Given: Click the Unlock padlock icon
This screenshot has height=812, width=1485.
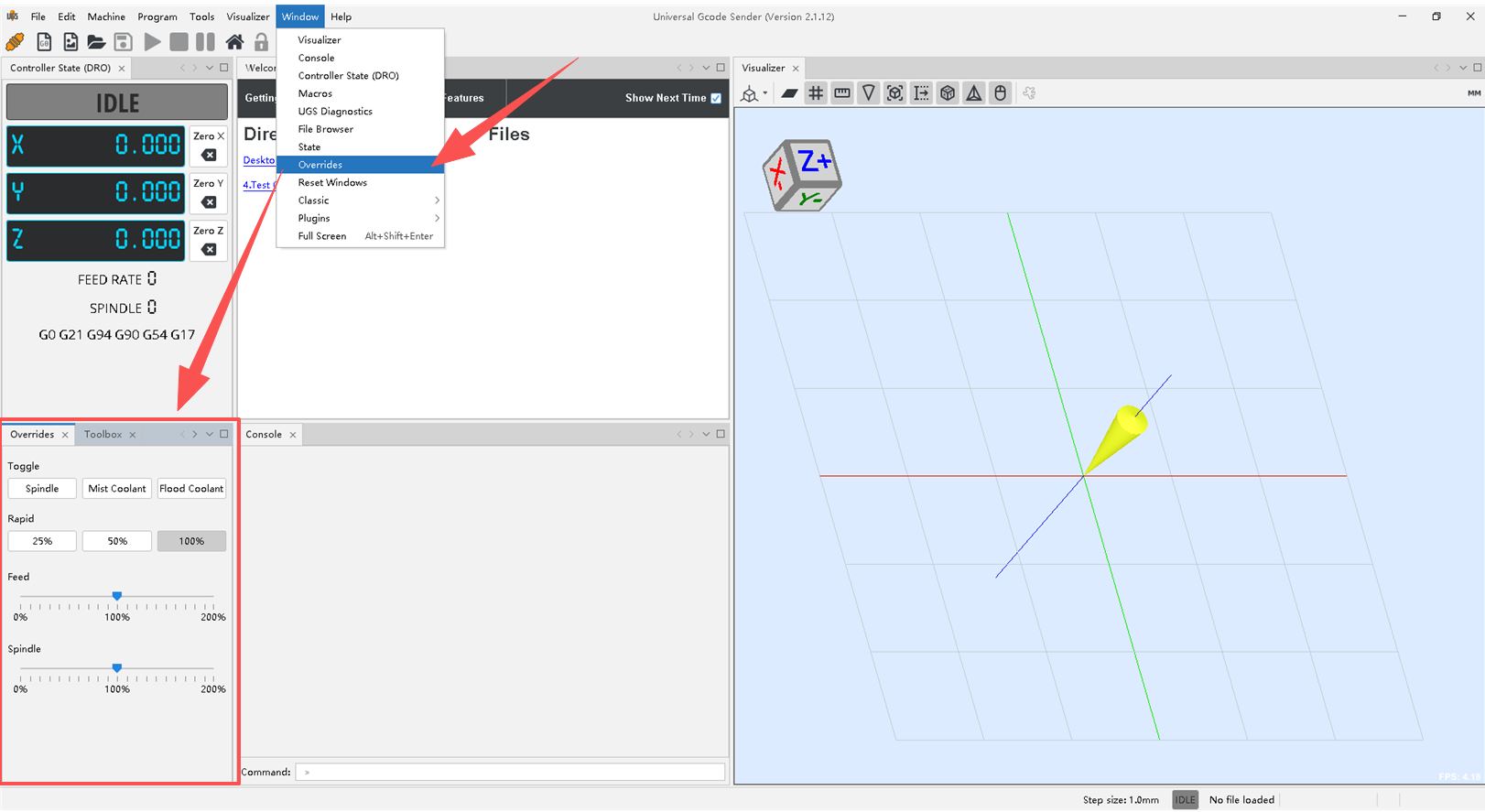Looking at the screenshot, I should pyautogui.click(x=262, y=42).
